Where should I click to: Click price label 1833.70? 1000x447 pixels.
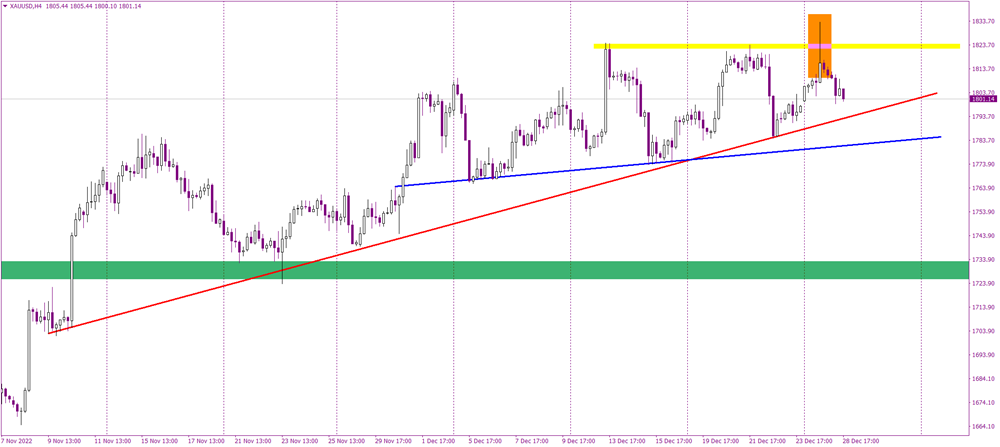(982, 21)
